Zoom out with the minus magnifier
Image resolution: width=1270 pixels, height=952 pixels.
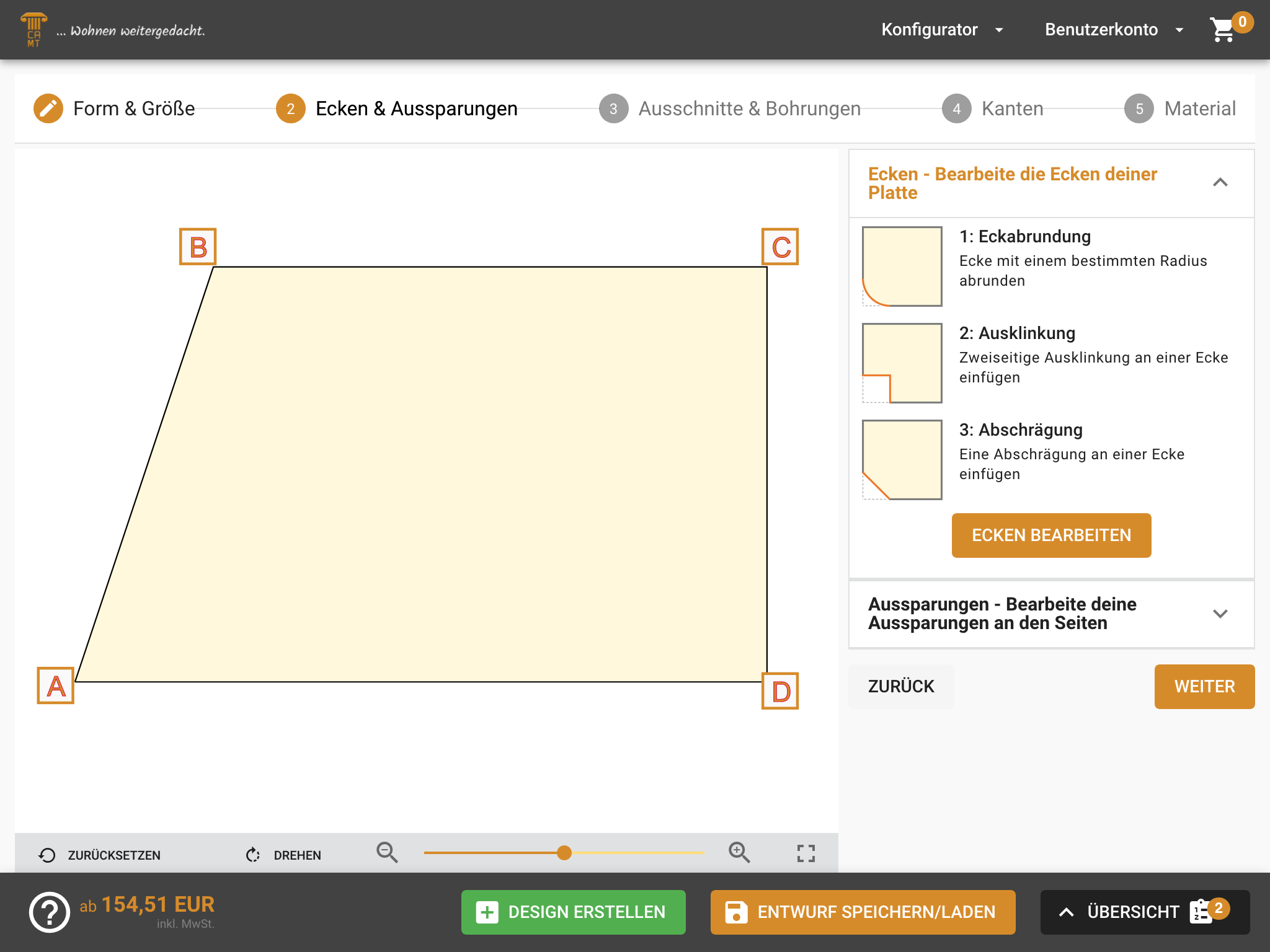click(x=387, y=853)
